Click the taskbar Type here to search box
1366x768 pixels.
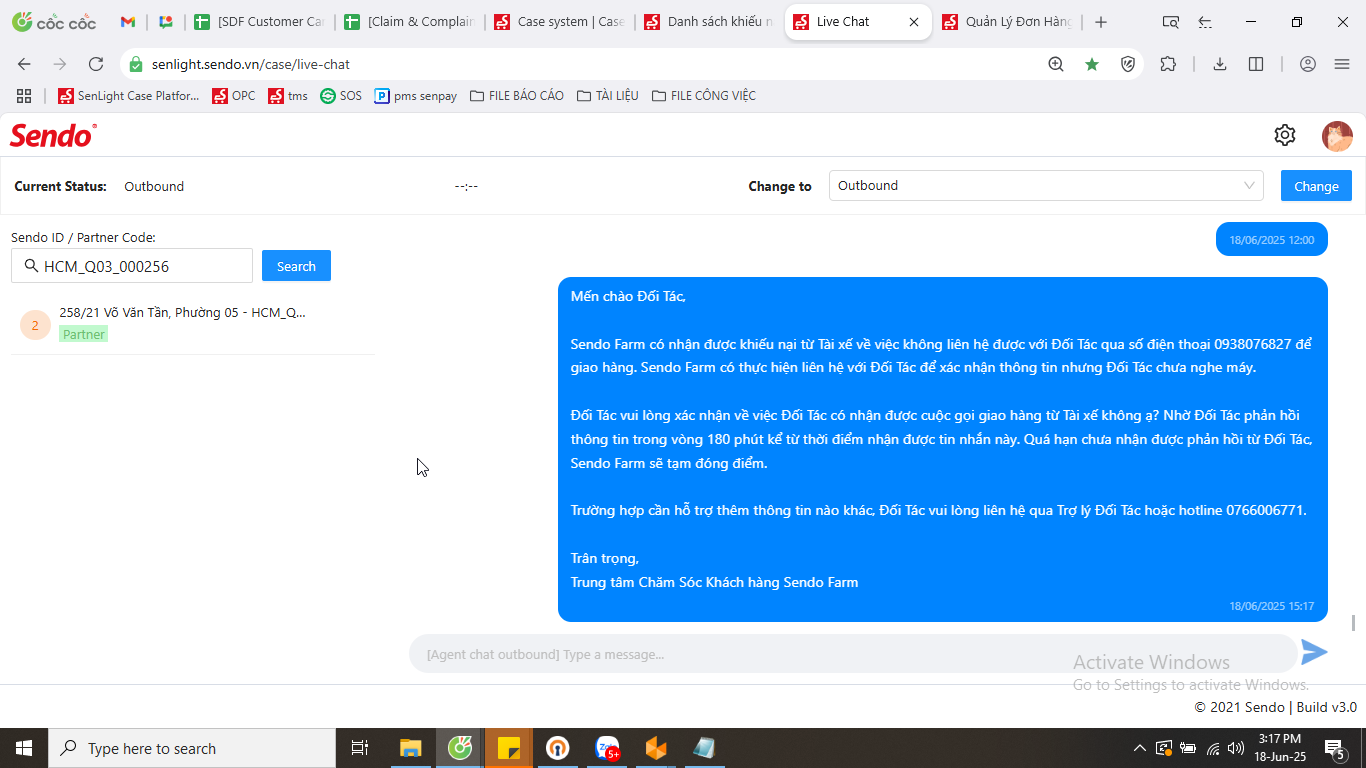tap(192, 748)
